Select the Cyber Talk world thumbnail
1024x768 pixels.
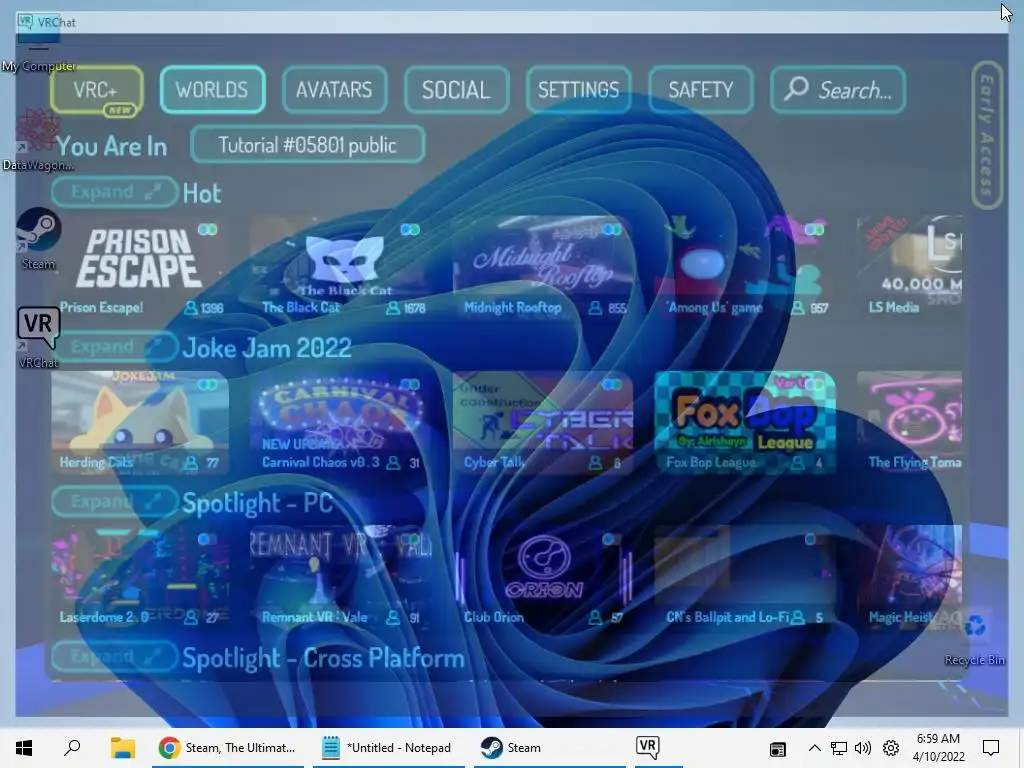click(543, 422)
